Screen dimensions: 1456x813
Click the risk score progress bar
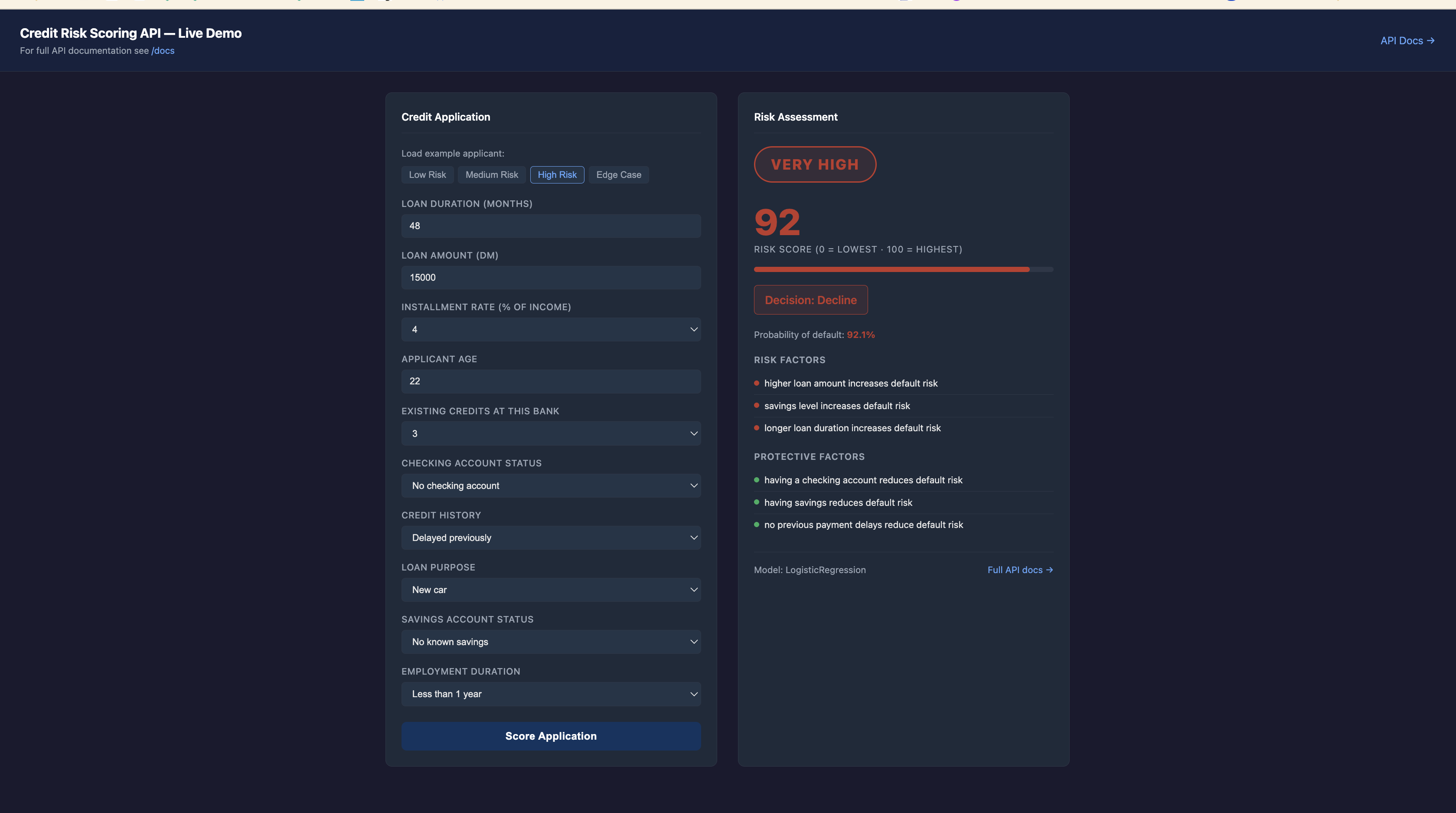click(x=903, y=270)
